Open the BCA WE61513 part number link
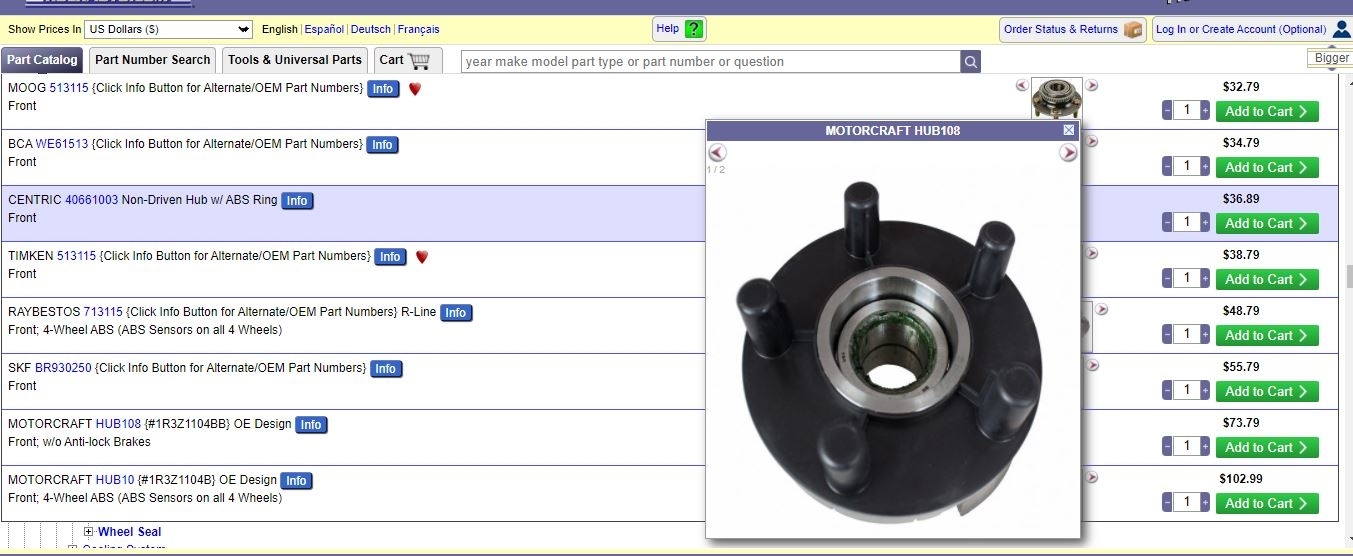Image resolution: width=1353 pixels, height=556 pixels. click(x=62, y=144)
